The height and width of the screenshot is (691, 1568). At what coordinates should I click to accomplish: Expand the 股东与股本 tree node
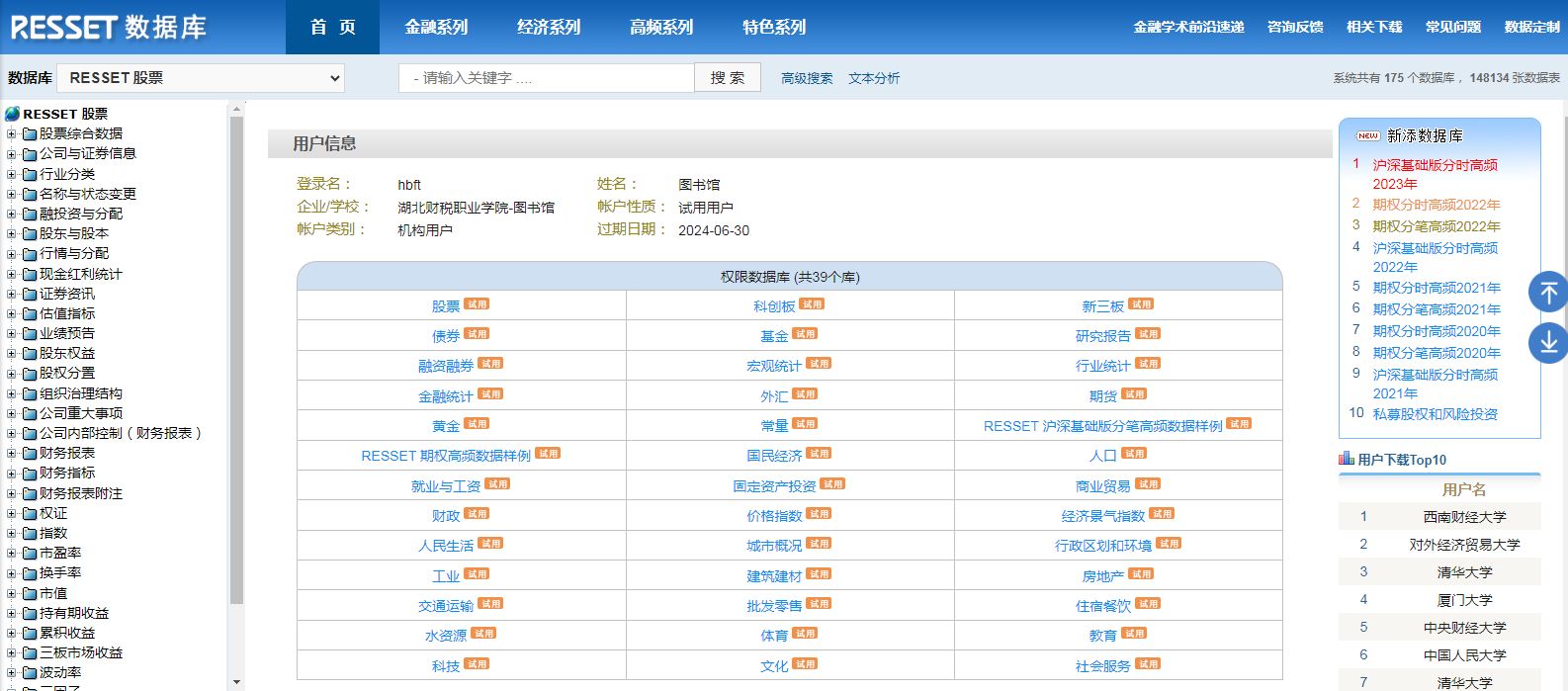click(12, 233)
